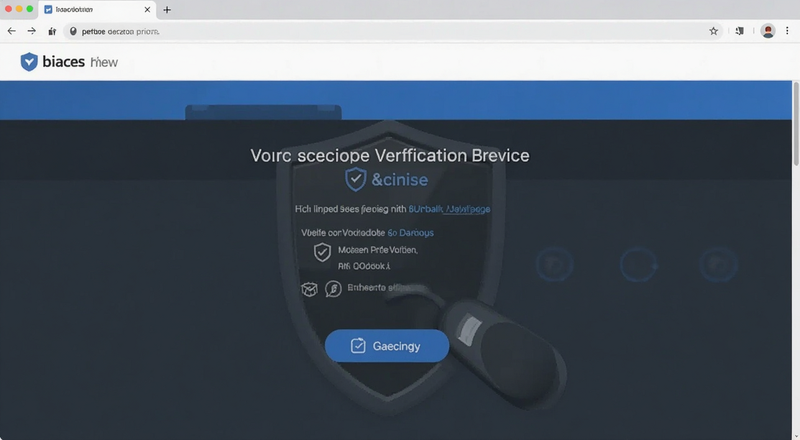800x440 pixels.
Task: Click the shield check icon beside &cinise
Action: pyautogui.click(x=356, y=179)
